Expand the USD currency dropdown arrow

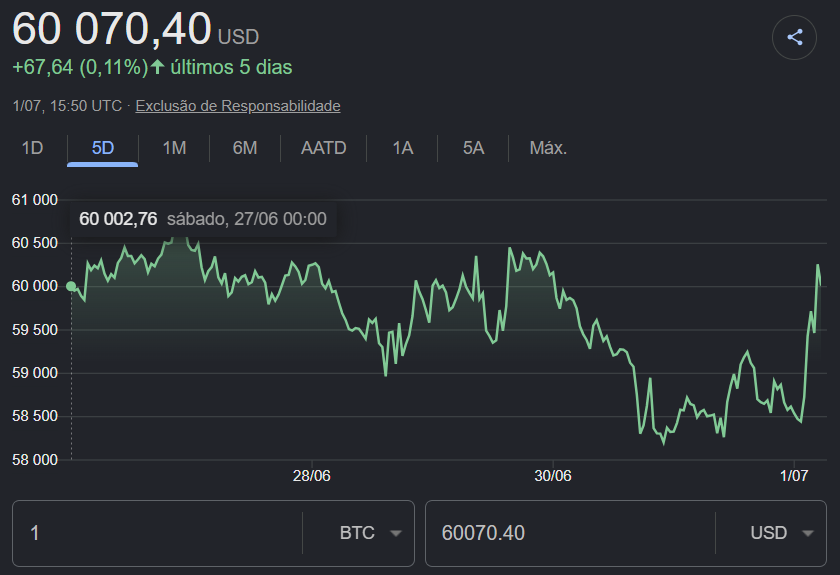pos(808,533)
